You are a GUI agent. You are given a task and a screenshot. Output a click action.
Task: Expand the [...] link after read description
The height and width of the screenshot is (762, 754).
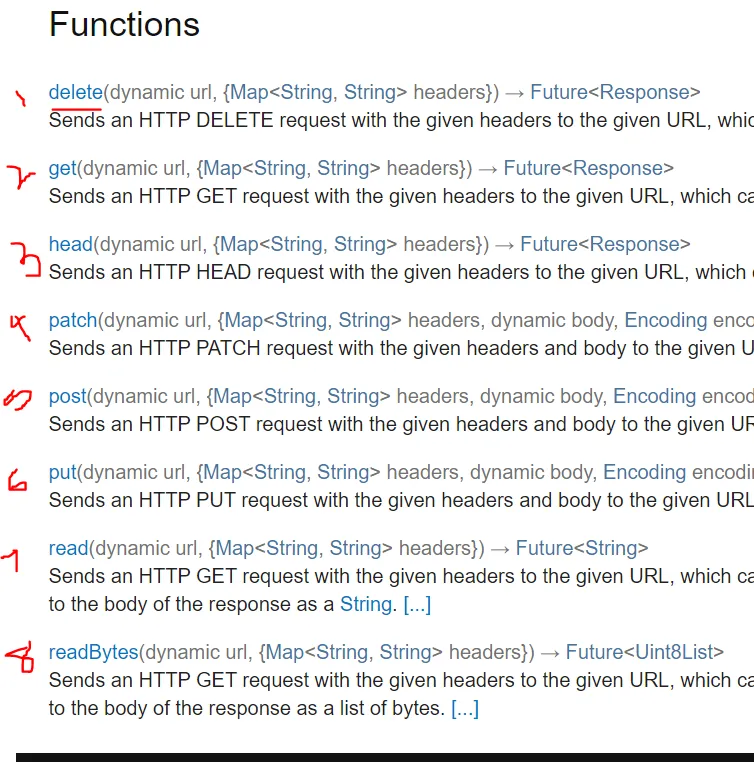[417, 605]
